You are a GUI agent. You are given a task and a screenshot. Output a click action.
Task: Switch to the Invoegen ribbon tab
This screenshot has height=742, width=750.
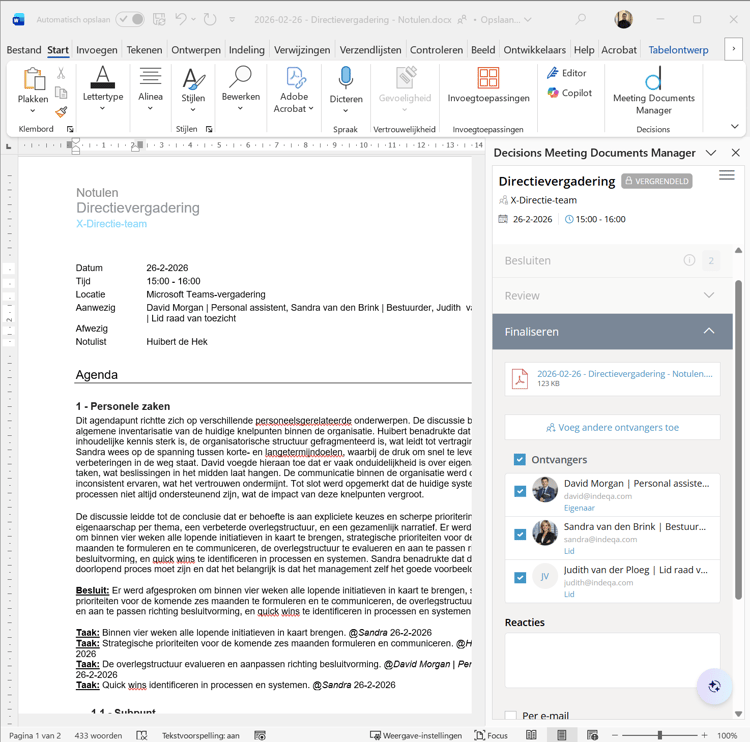coord(96,50)
